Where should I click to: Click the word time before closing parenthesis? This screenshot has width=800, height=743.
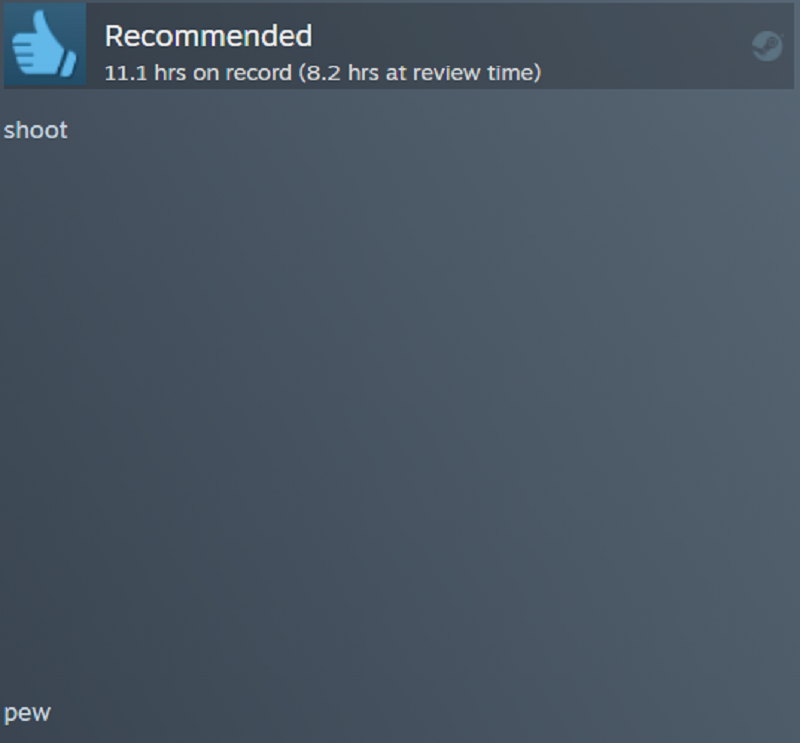[x=510, y=73]
